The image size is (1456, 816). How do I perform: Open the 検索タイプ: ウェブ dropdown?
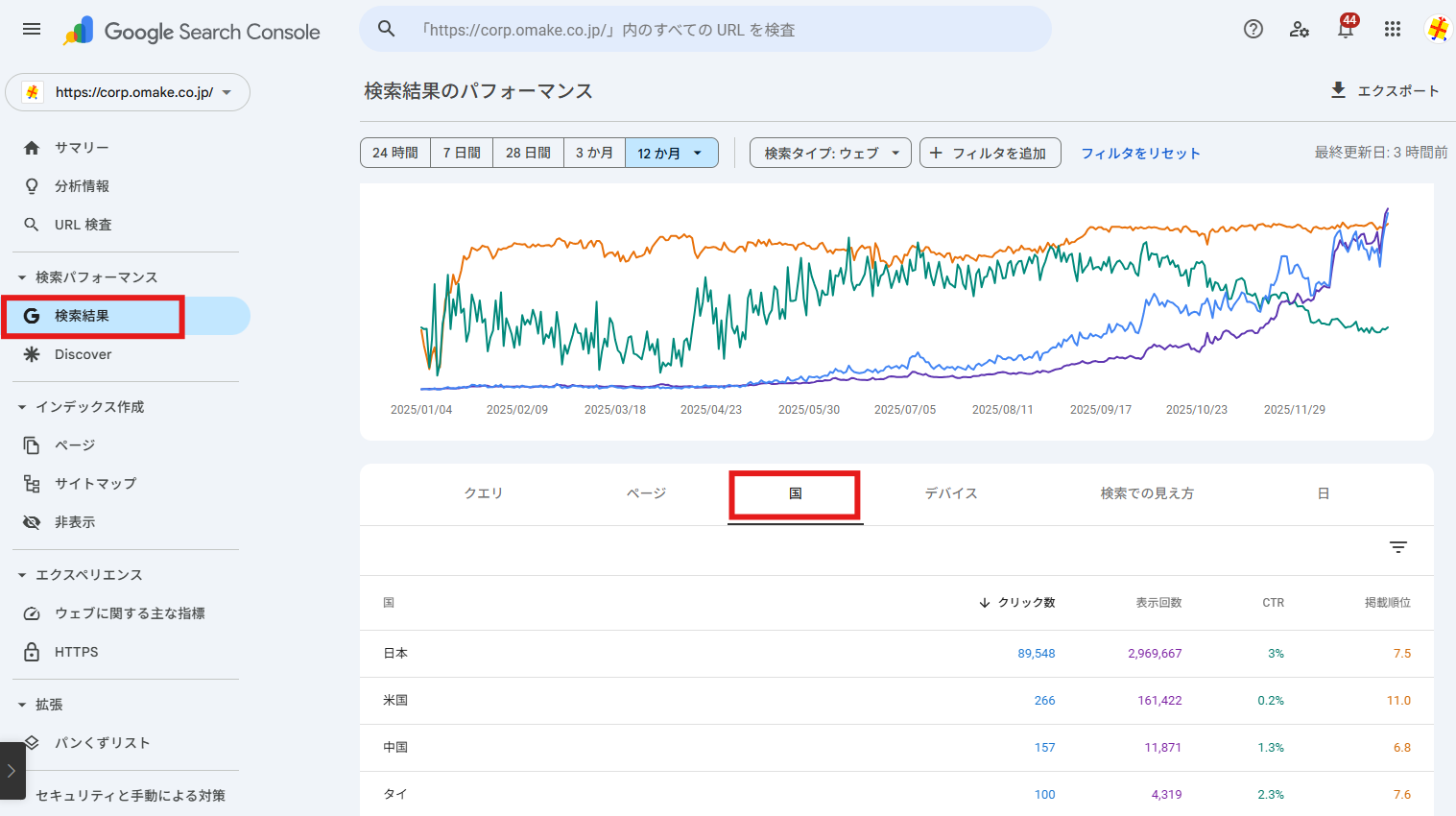pos(830,153)
